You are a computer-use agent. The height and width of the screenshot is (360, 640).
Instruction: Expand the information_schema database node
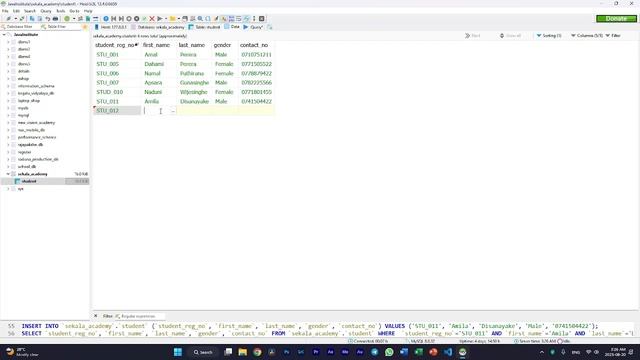8,86
